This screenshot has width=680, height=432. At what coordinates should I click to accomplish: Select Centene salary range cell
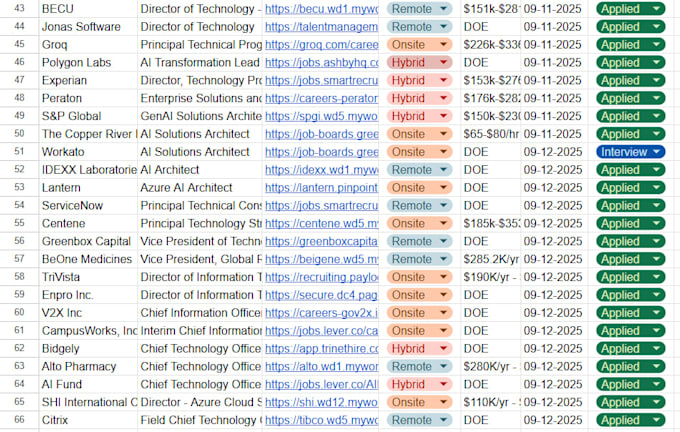tap(490, 223)
